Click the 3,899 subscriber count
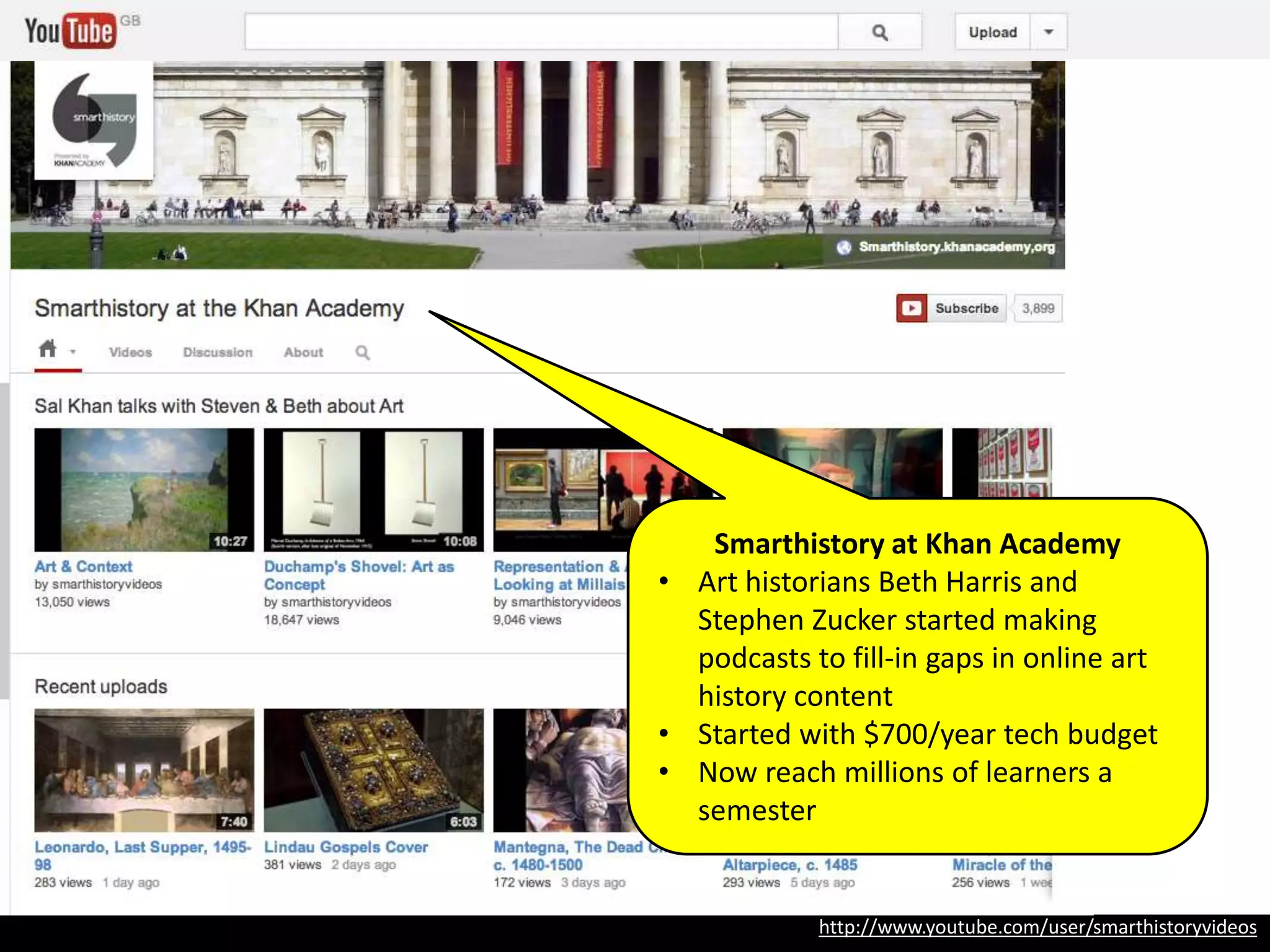 click(x=1038, y=308)
